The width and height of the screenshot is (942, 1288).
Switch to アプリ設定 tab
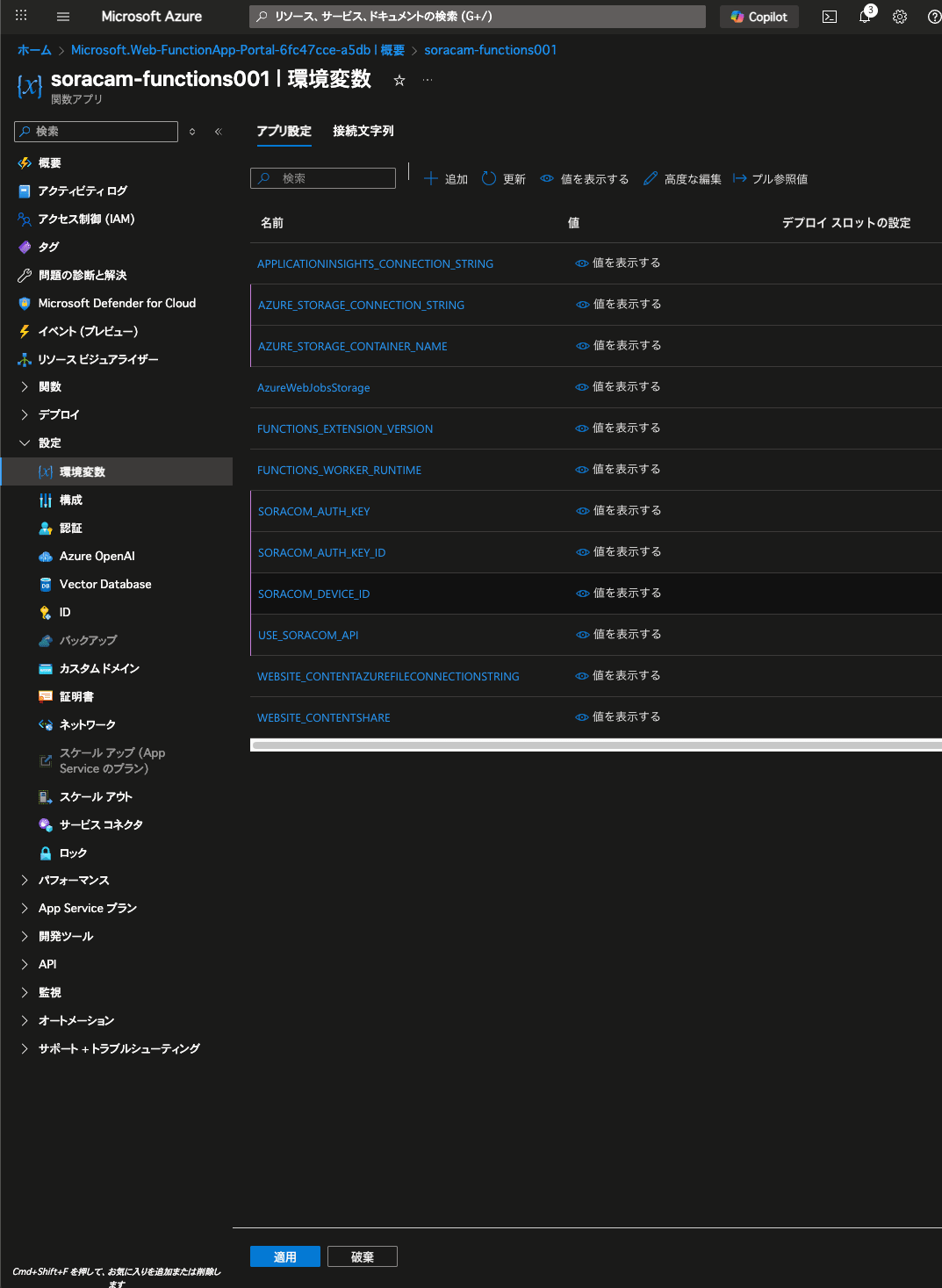click(284, 132)
